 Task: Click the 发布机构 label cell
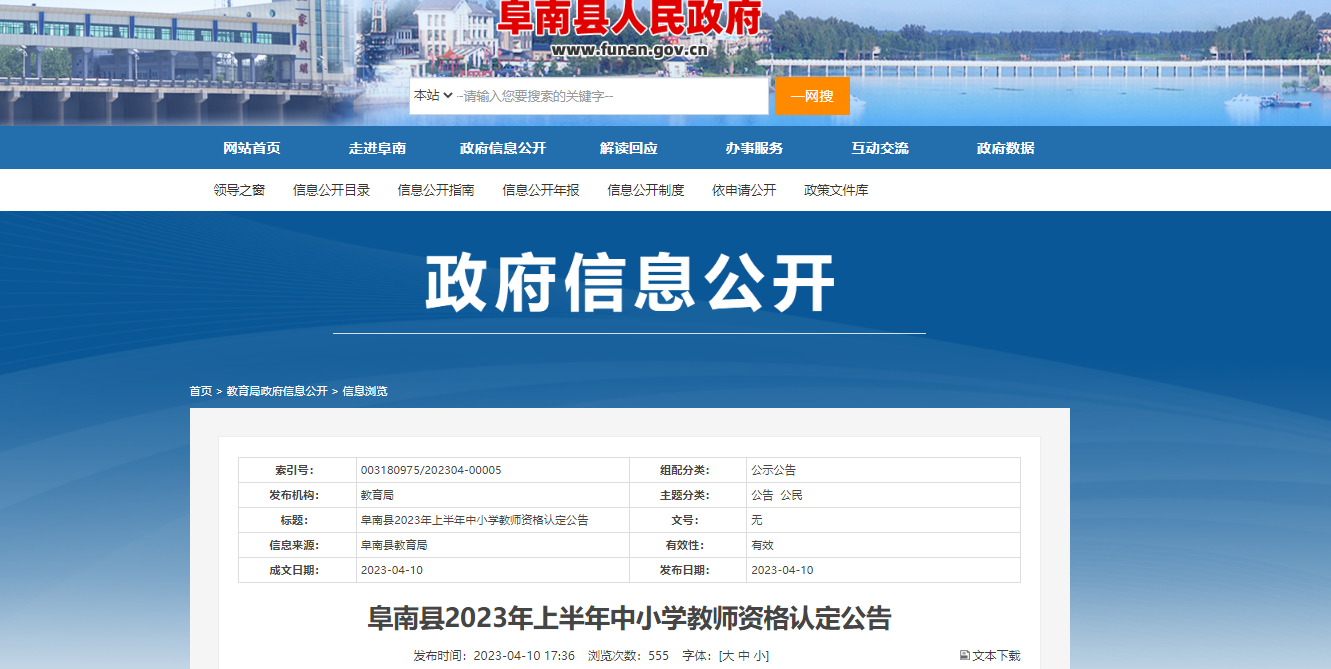pos(297,495)
